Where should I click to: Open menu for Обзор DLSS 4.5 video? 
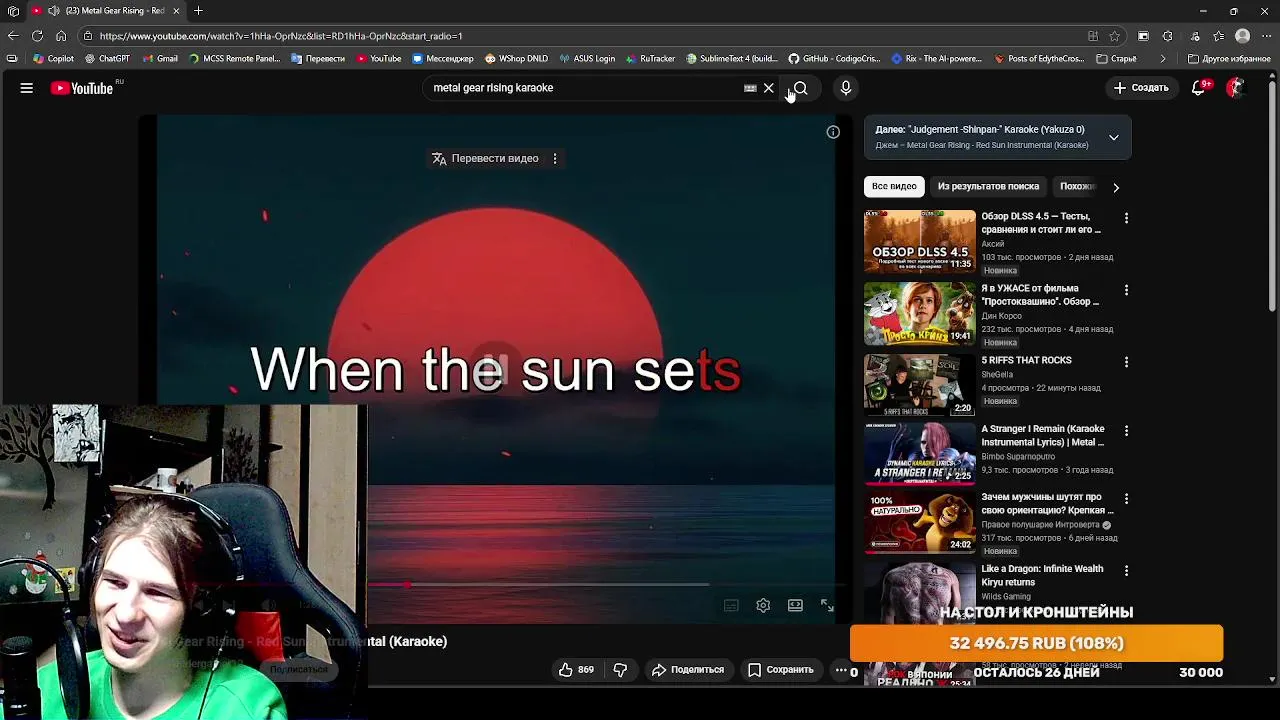click(1126, 218)
